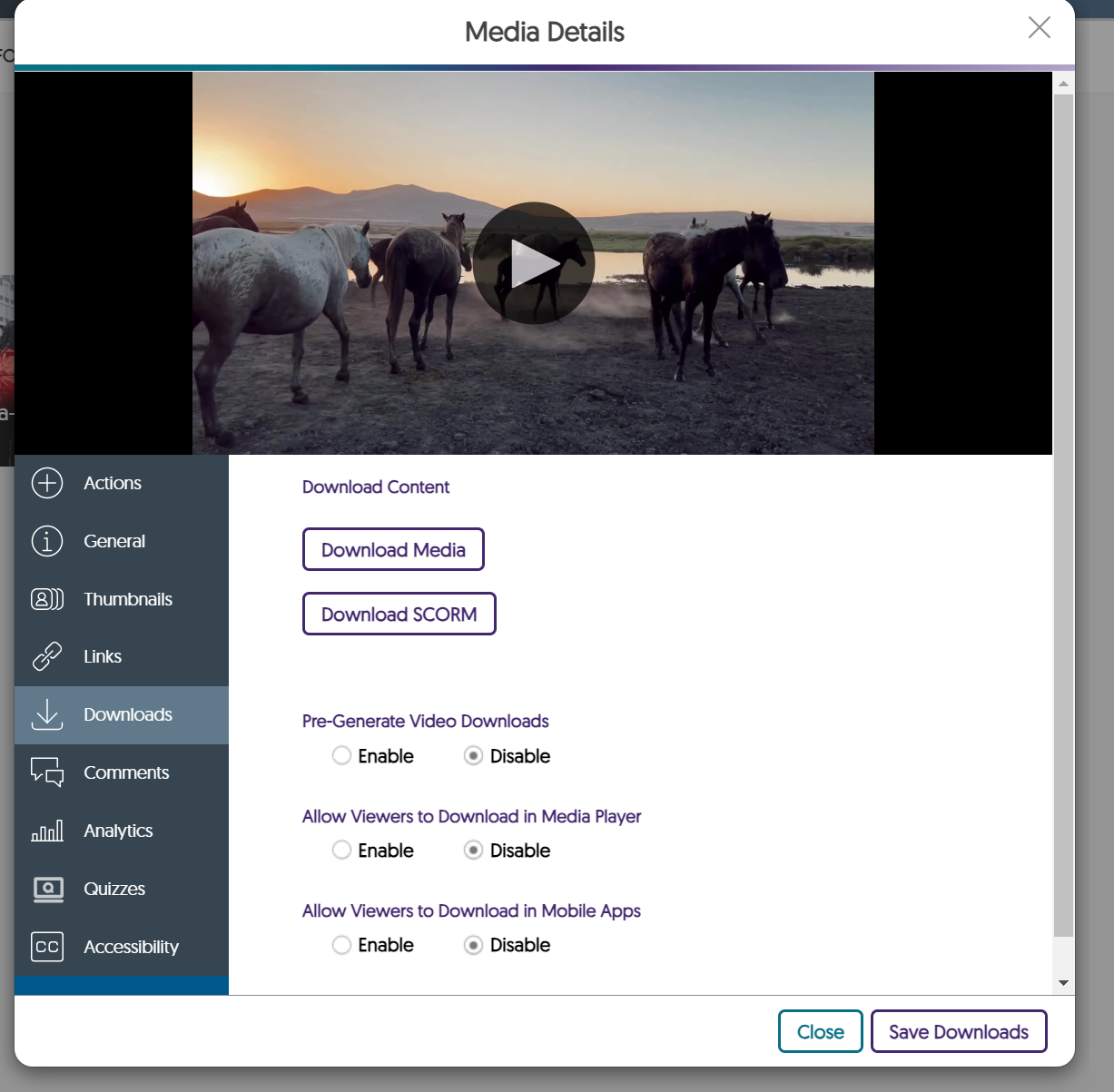Click the Download Media button
Image resolution: width=1114 pixels, height=1092 pixels.
(x=393, y=549)
